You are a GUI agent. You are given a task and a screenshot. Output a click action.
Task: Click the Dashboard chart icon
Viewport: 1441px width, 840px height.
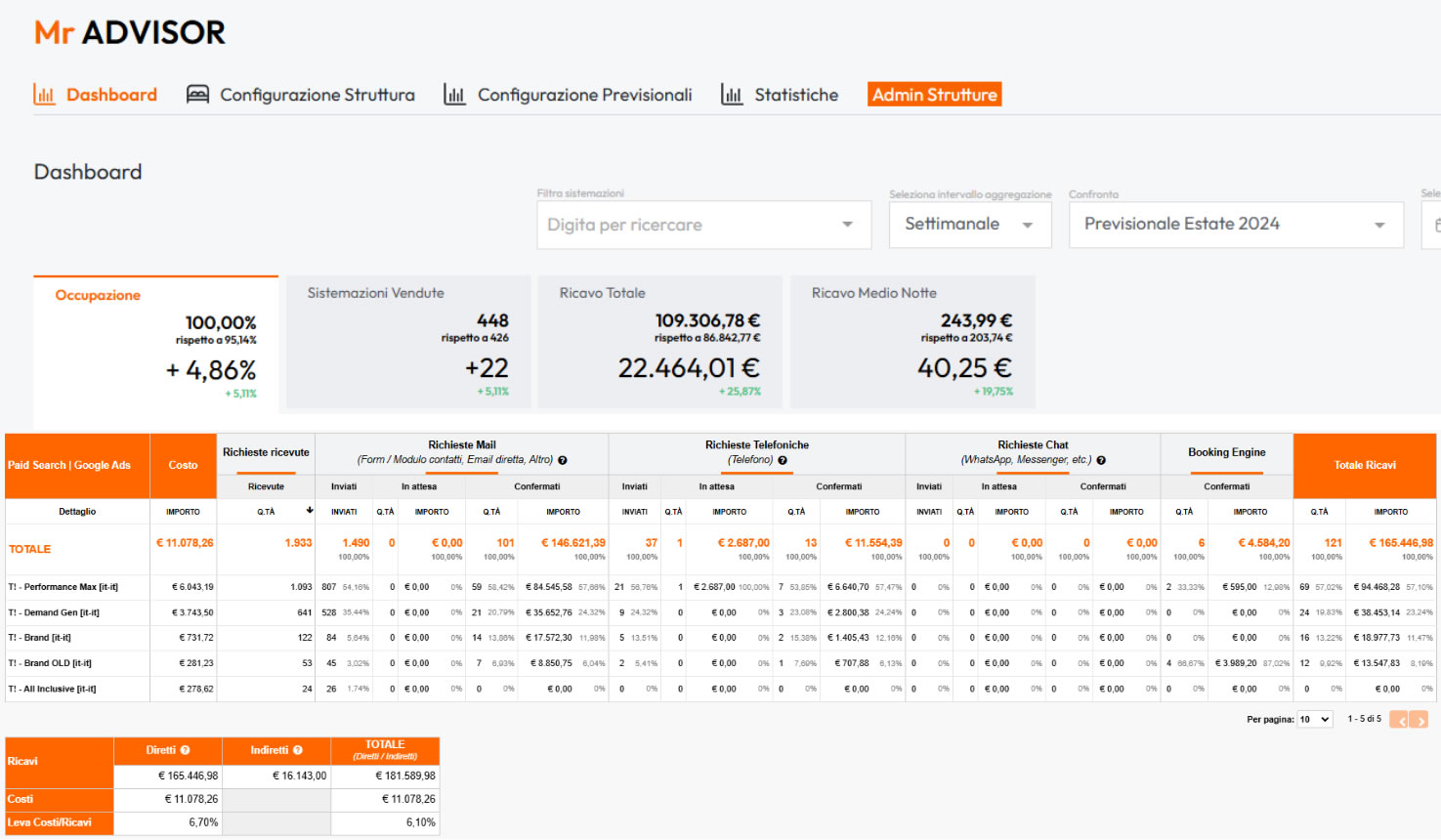point(44,95)
